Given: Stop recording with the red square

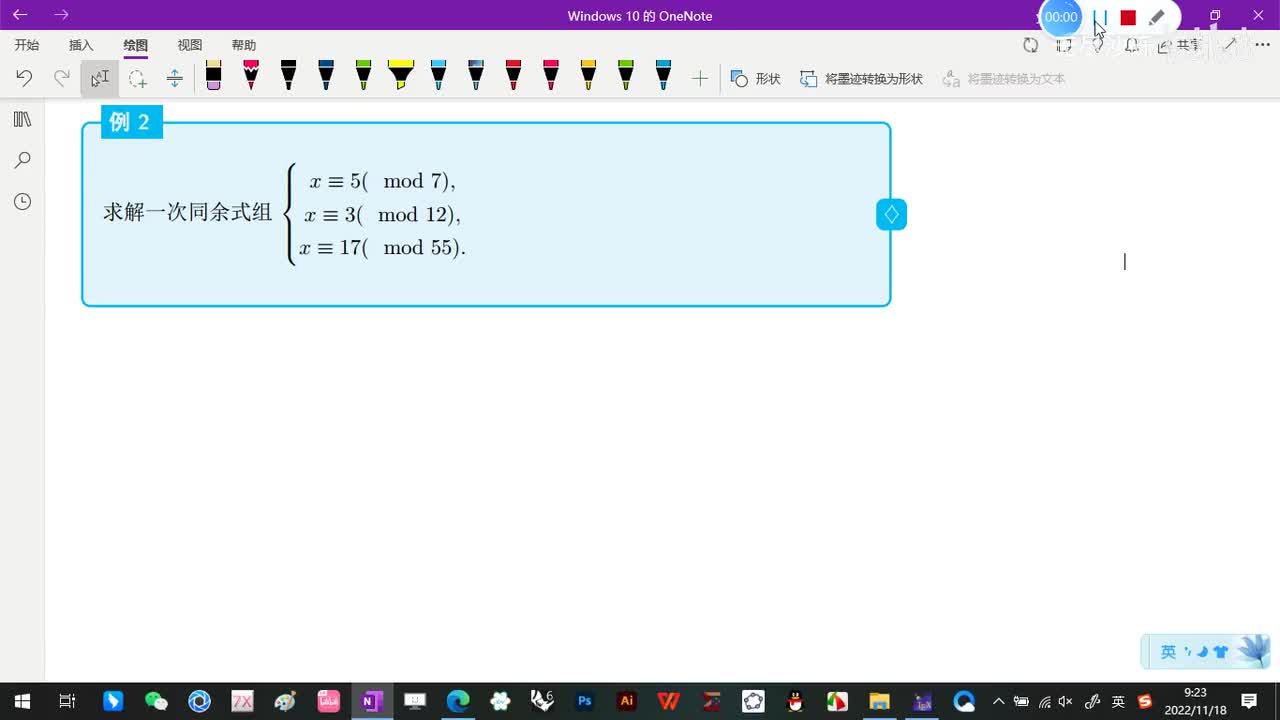Looking at the screenshot, I should tap(1128, 17).
